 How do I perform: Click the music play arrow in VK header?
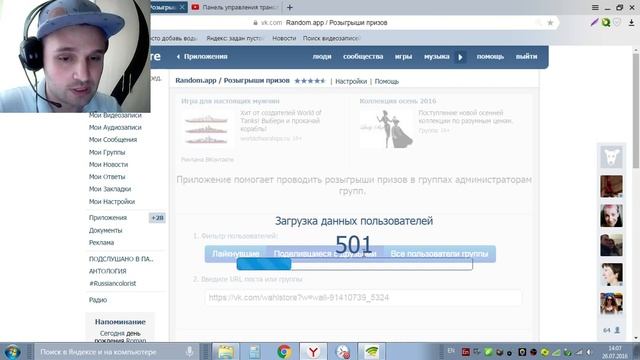[460, 57]
